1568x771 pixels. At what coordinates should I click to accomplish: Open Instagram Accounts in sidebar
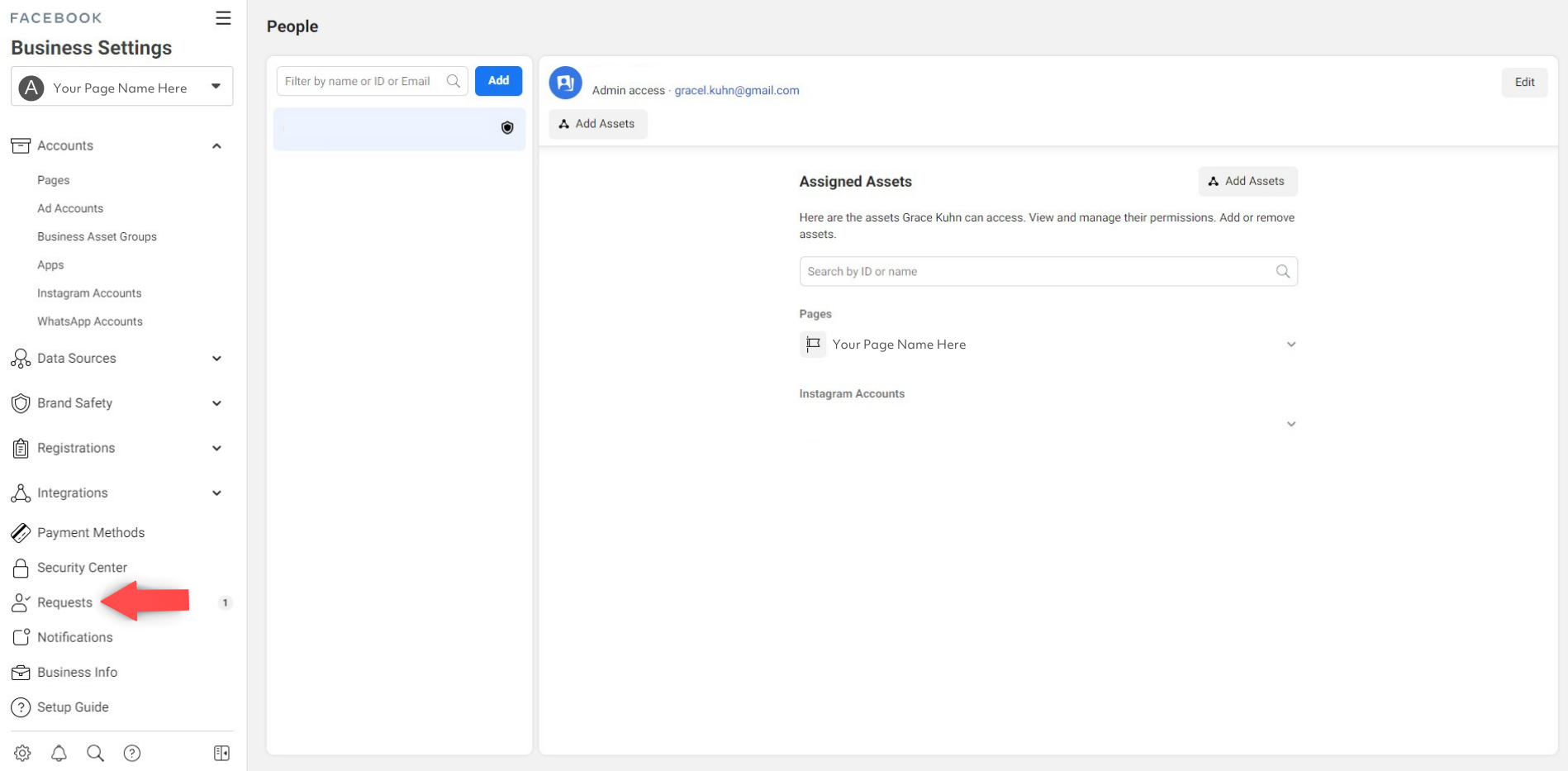coord(89,293)
